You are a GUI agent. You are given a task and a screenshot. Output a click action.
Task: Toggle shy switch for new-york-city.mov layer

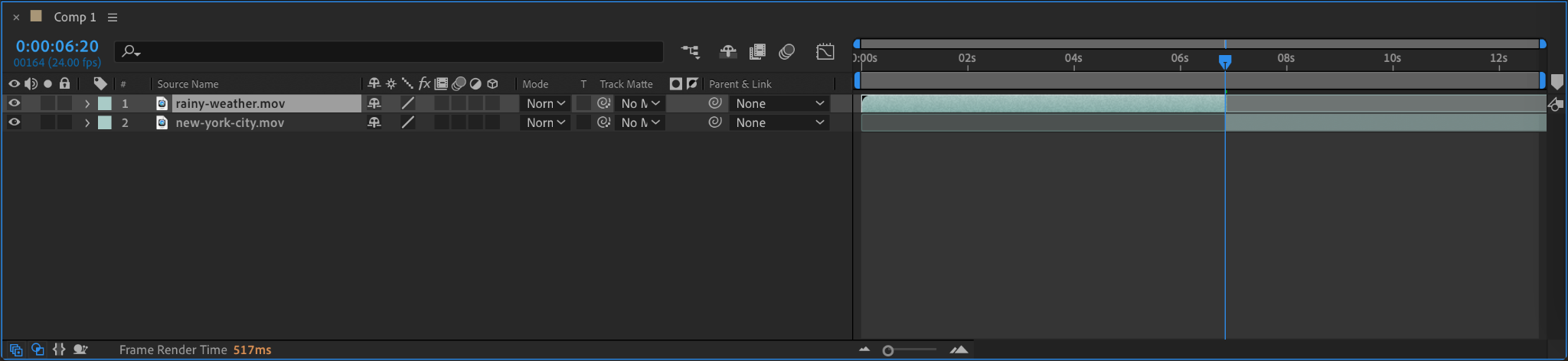click(x=374, y=122)
